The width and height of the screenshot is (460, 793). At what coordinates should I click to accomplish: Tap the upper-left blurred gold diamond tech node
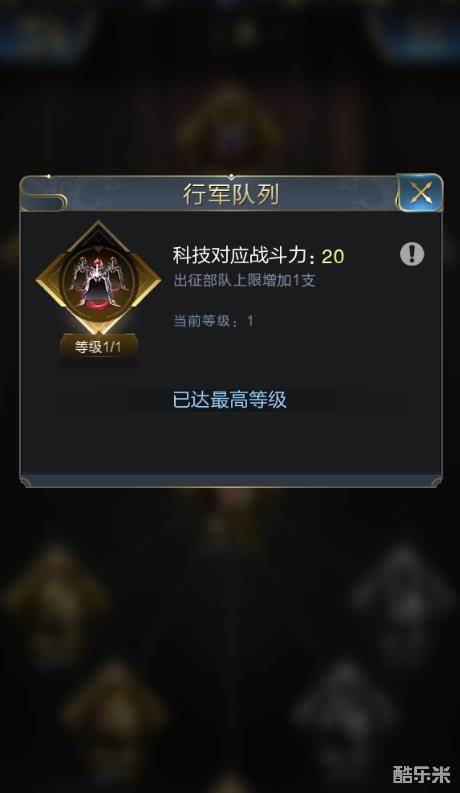[56, 604]
